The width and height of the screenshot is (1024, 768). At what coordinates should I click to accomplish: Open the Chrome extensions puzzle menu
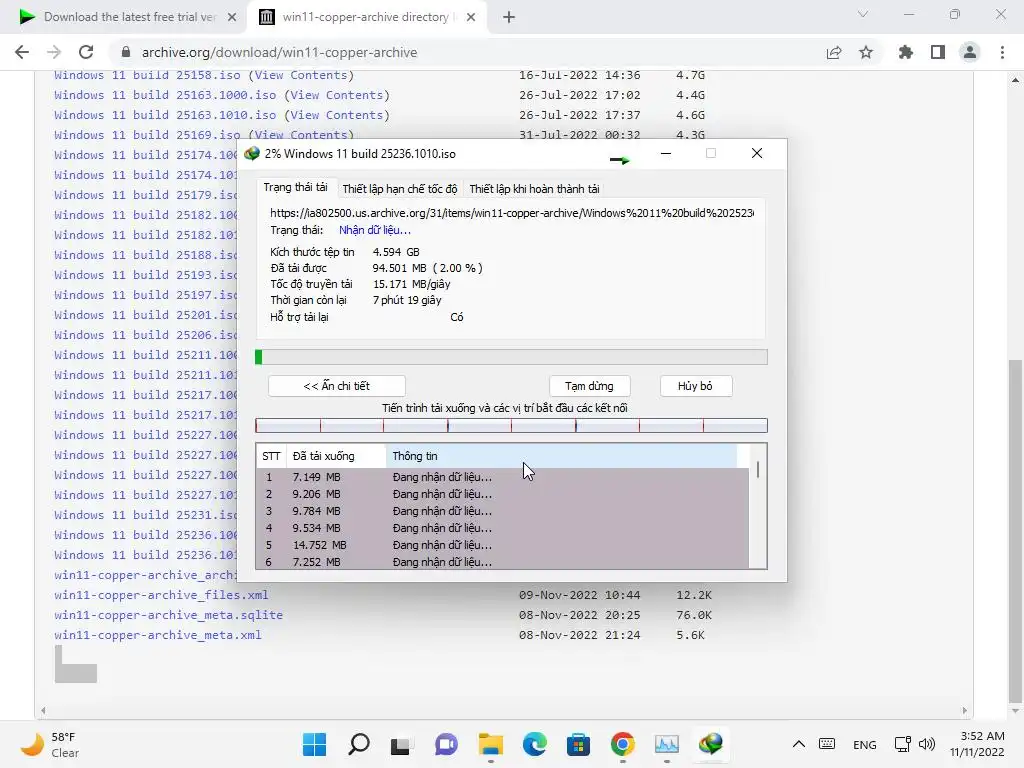pos(905,52)
